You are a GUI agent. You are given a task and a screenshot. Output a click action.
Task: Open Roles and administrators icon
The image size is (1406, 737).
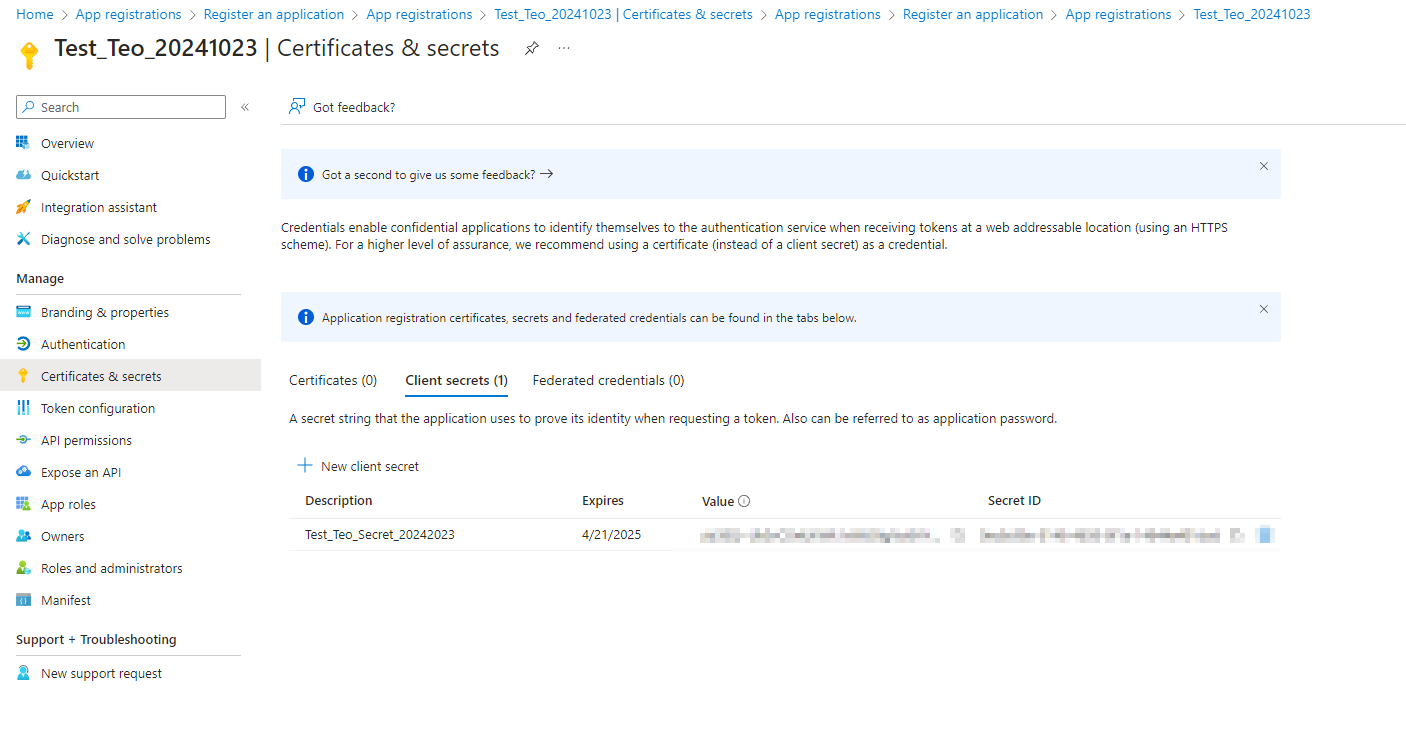[23, 568]
